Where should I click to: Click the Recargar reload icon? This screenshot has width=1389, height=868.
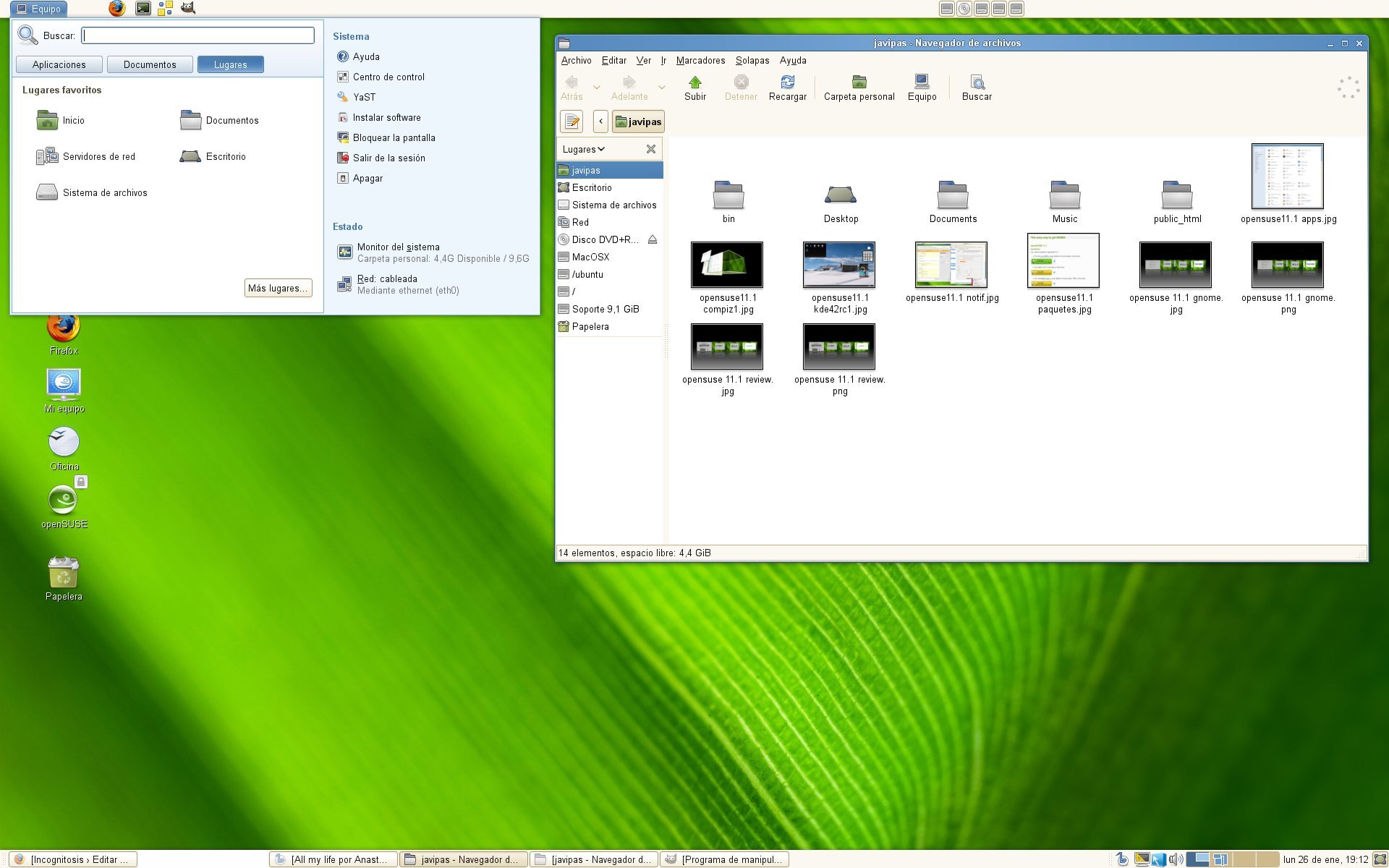click(x=787, y=82)
